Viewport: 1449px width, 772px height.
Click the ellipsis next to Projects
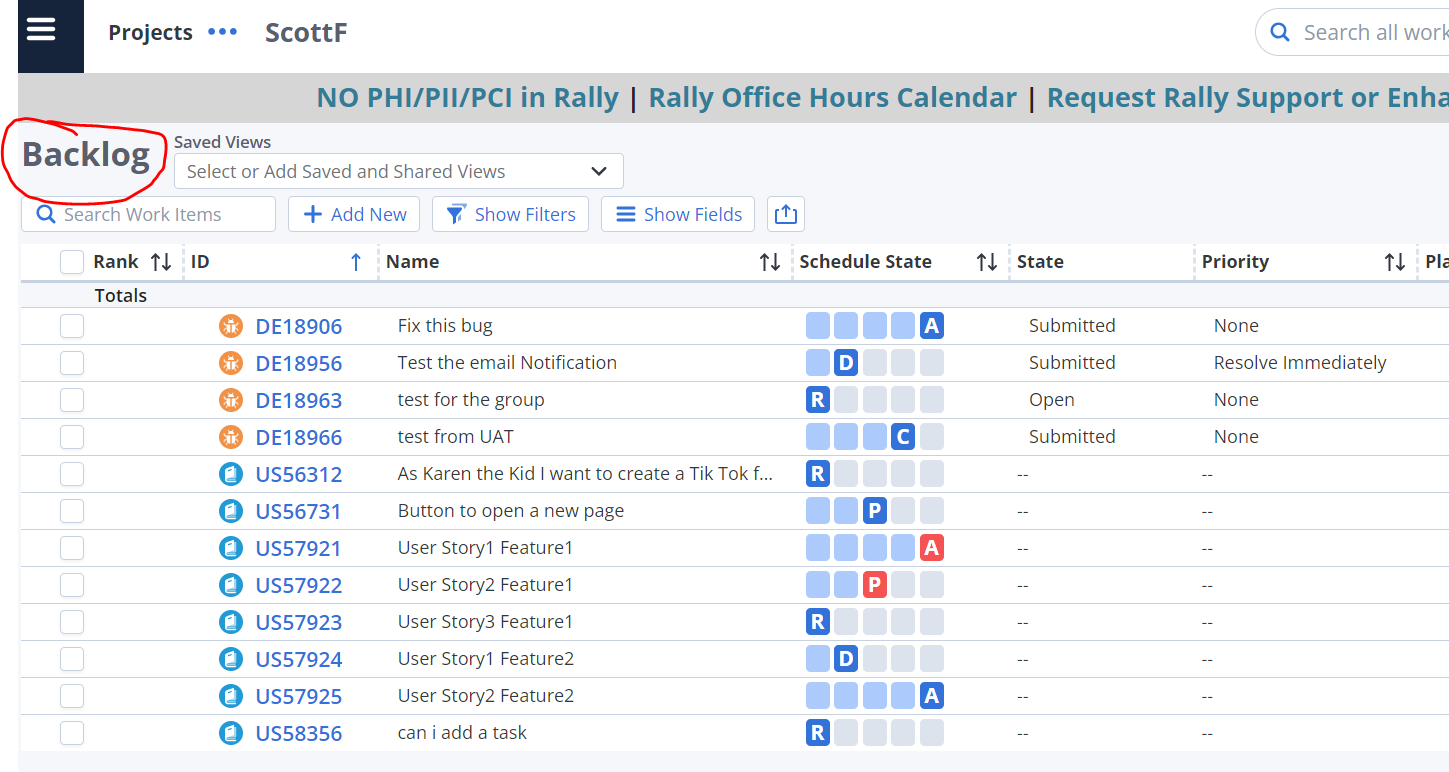click(221, 31)
